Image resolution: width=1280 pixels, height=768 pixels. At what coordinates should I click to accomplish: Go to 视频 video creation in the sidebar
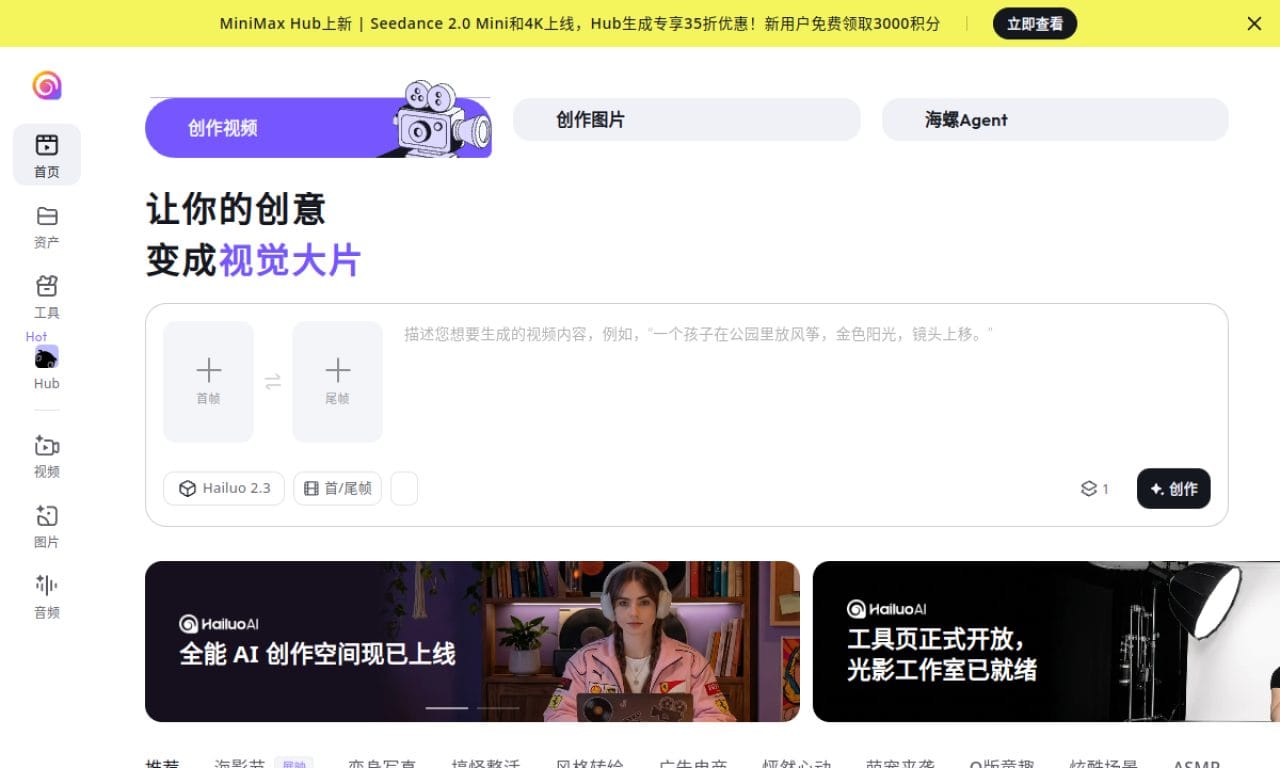point(47,456)
